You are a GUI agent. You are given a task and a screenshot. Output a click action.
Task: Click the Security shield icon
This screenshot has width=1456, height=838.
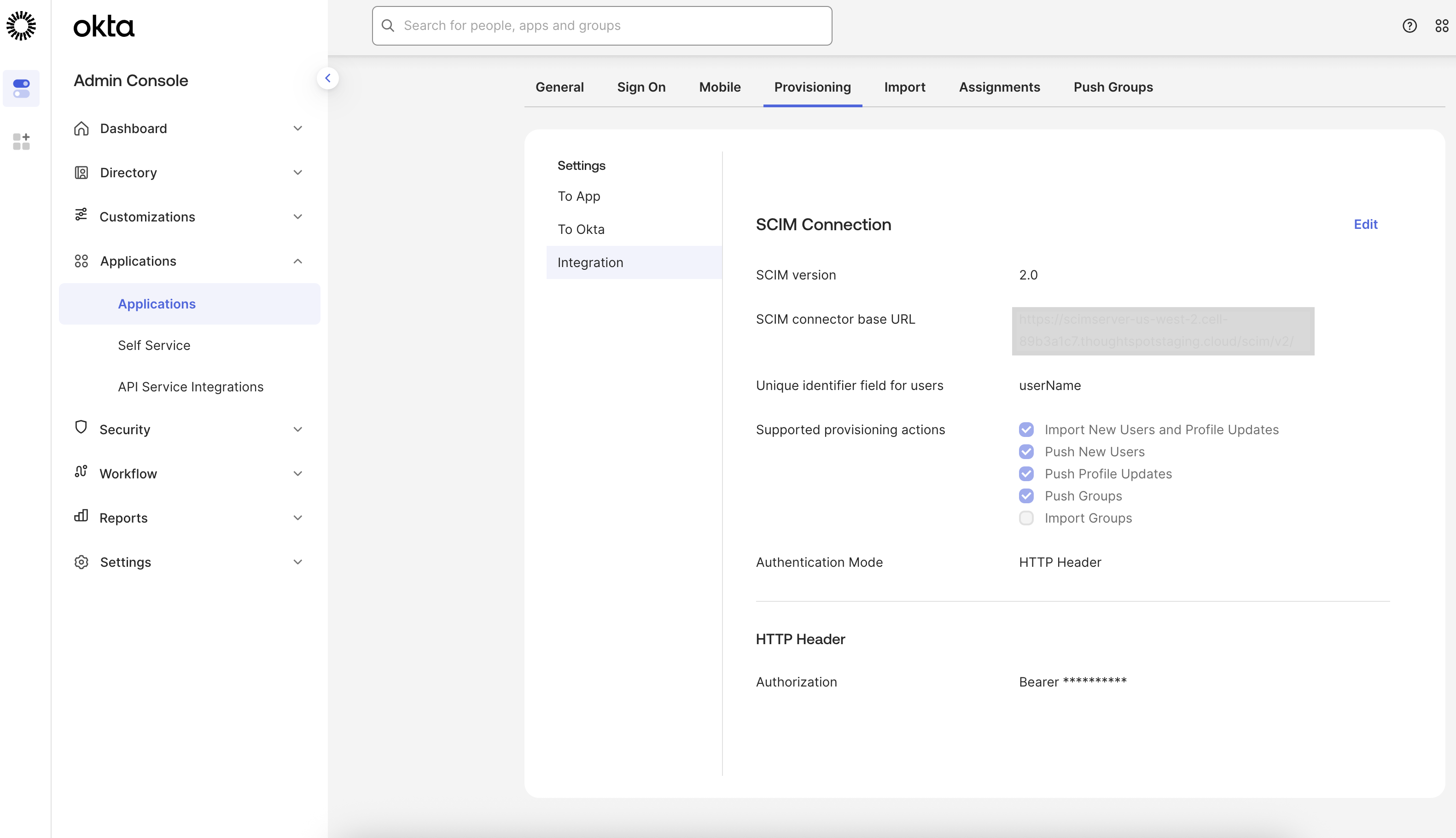(81, 429)
